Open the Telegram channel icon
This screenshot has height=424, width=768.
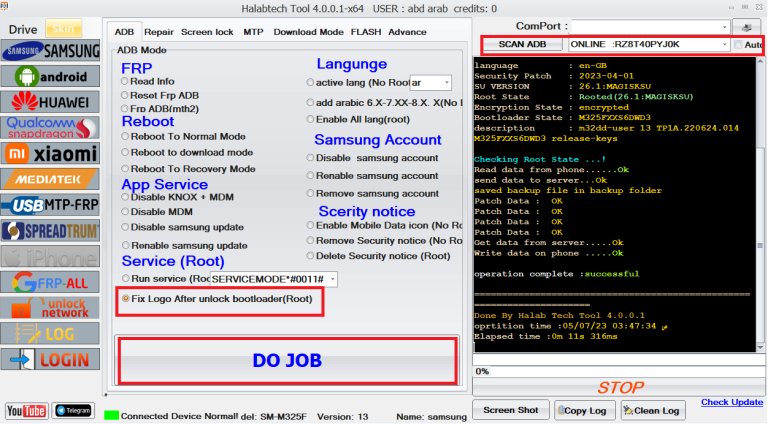[x=73, y=410]
